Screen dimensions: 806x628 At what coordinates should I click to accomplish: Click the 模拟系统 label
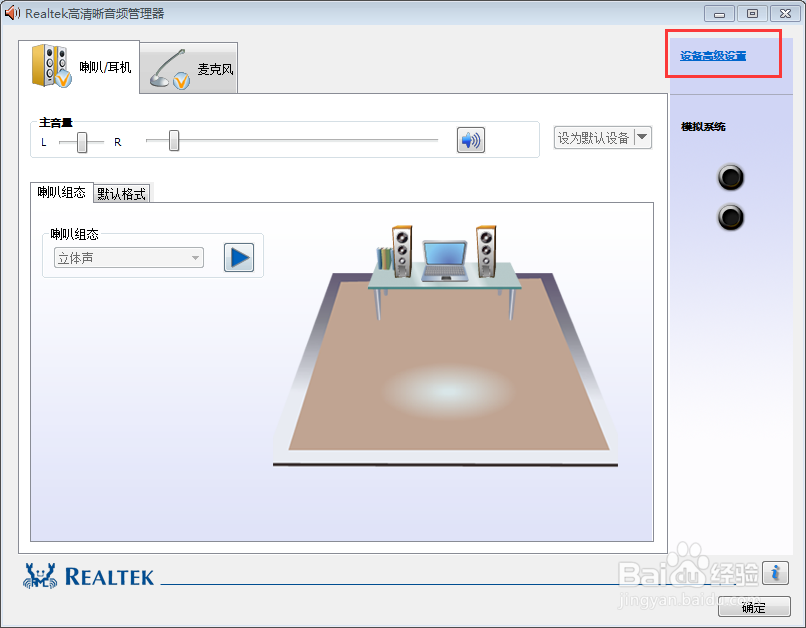pyautogui.click(x=703, y=126)
